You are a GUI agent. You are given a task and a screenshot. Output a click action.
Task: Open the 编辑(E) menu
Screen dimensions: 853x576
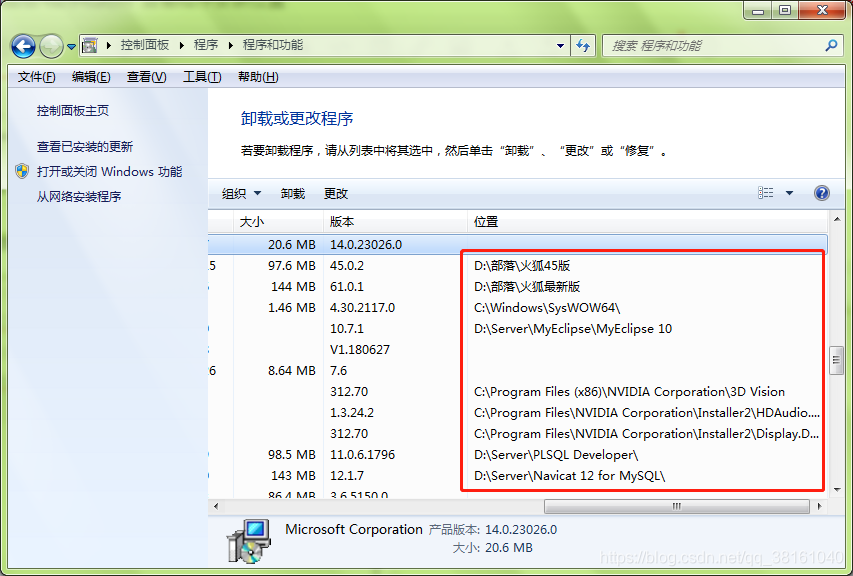click(x=91, y=77)
